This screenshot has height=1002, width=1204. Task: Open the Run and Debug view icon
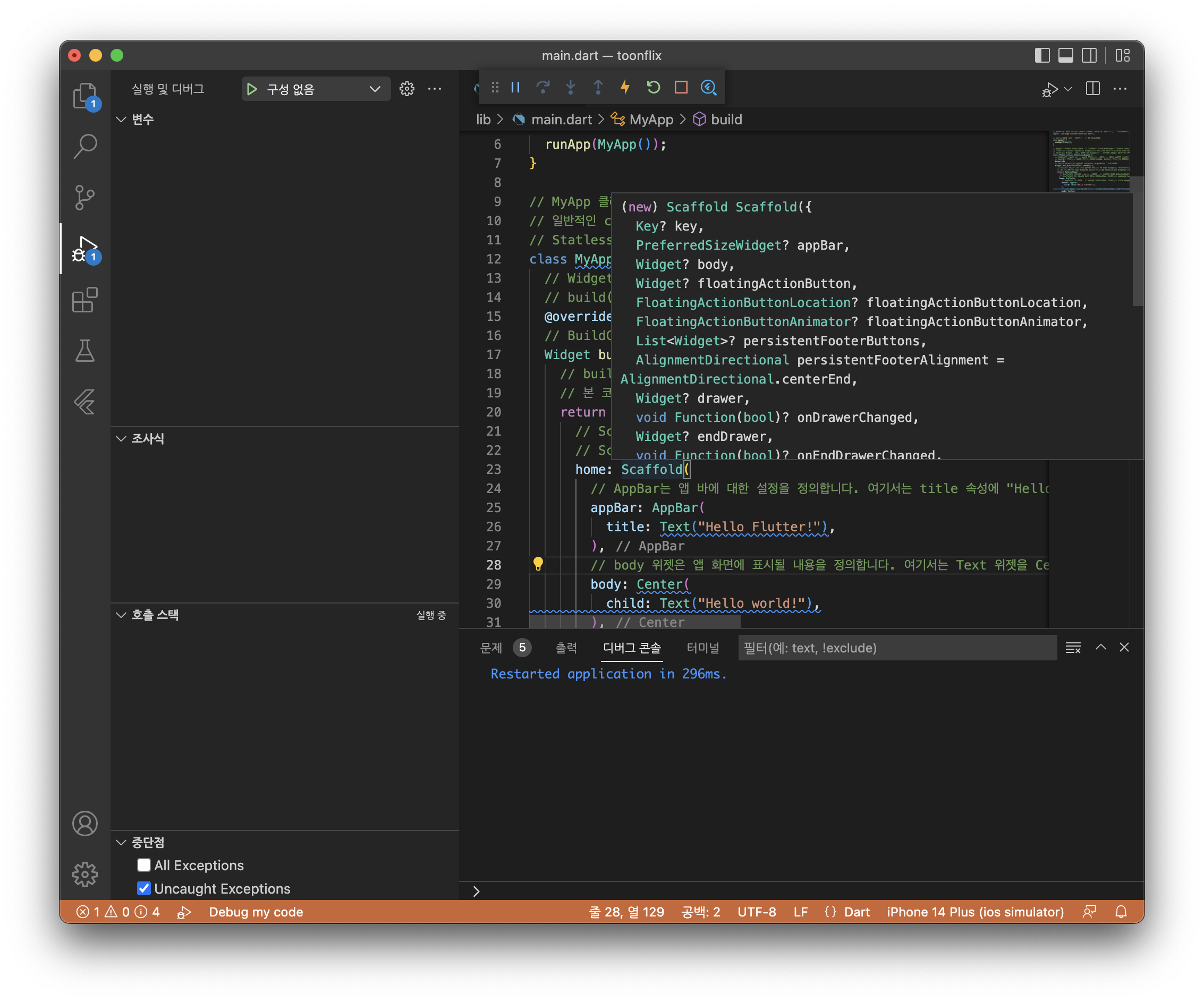pyautogui.click(x=85, y=249)
